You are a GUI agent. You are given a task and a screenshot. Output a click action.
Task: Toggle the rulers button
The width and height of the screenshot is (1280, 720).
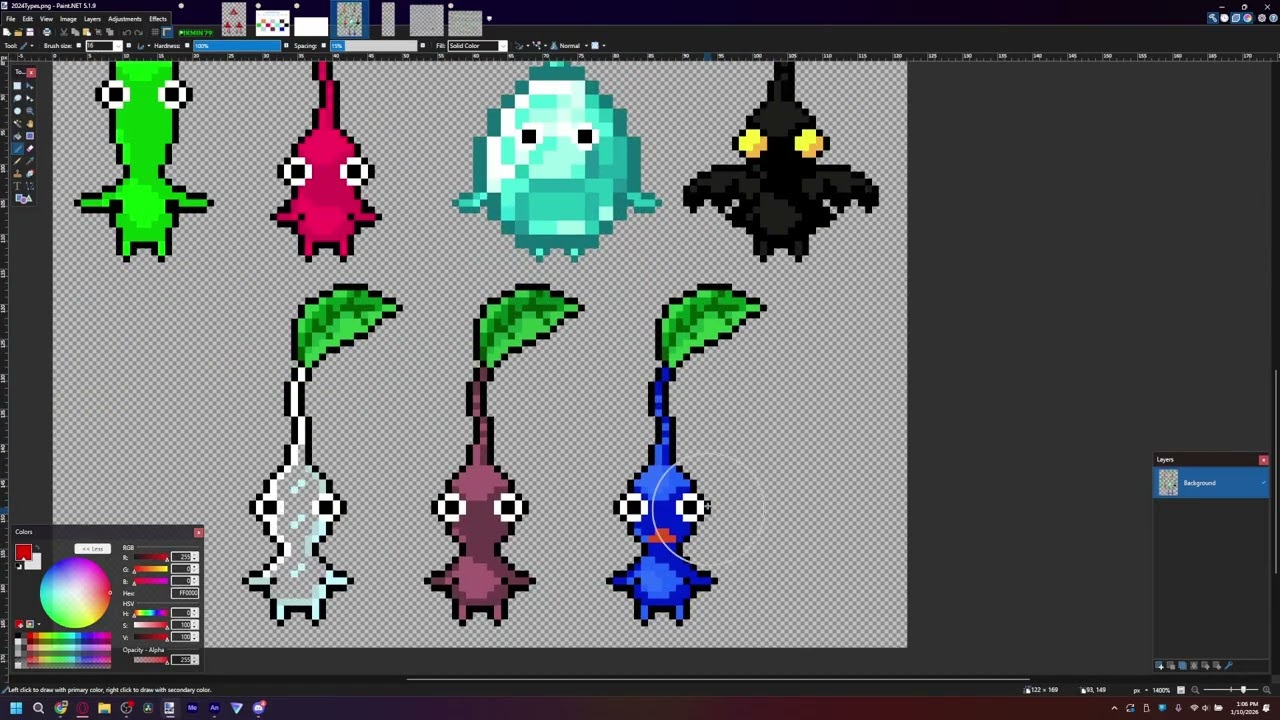coord(167,32)
